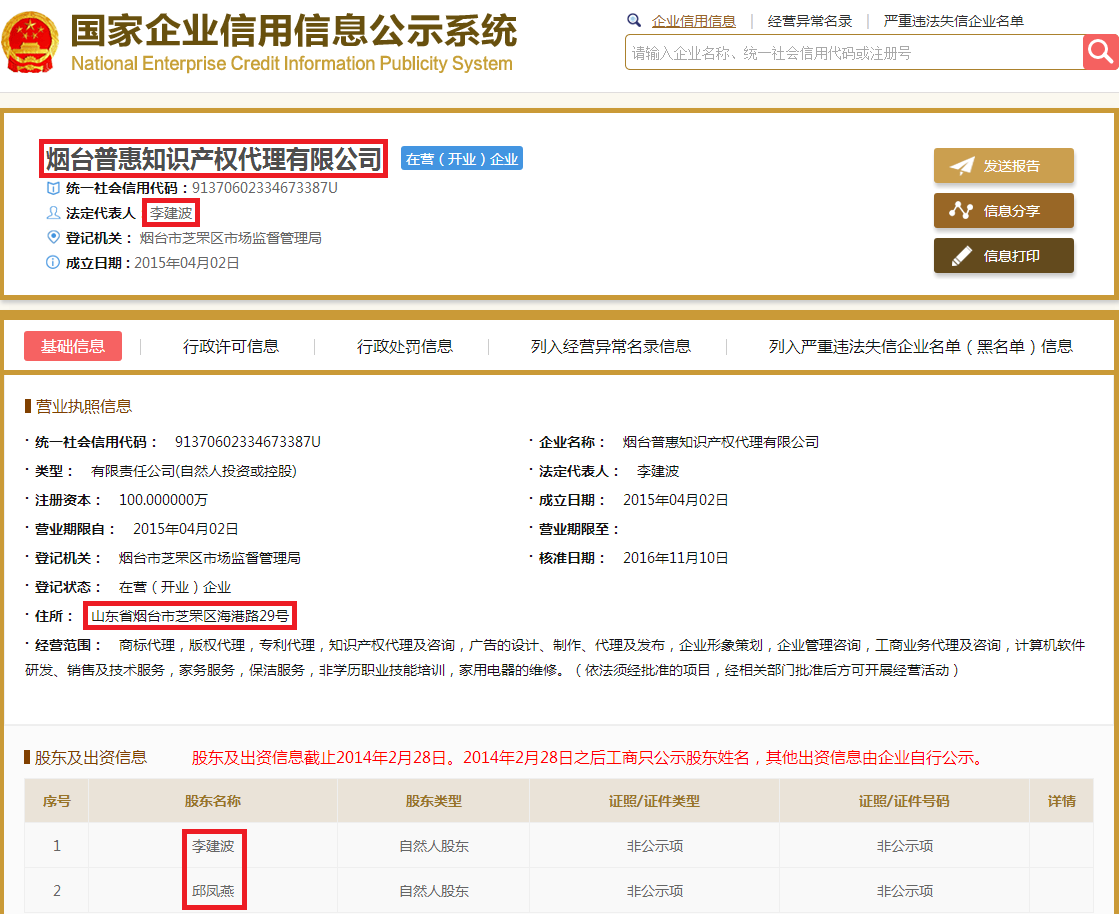The width and height of the screenshot is (1119, 914).
Task: Click shareholder 邱凤燕 in the table
Action: pyautogui.click(x=213, y=891)
